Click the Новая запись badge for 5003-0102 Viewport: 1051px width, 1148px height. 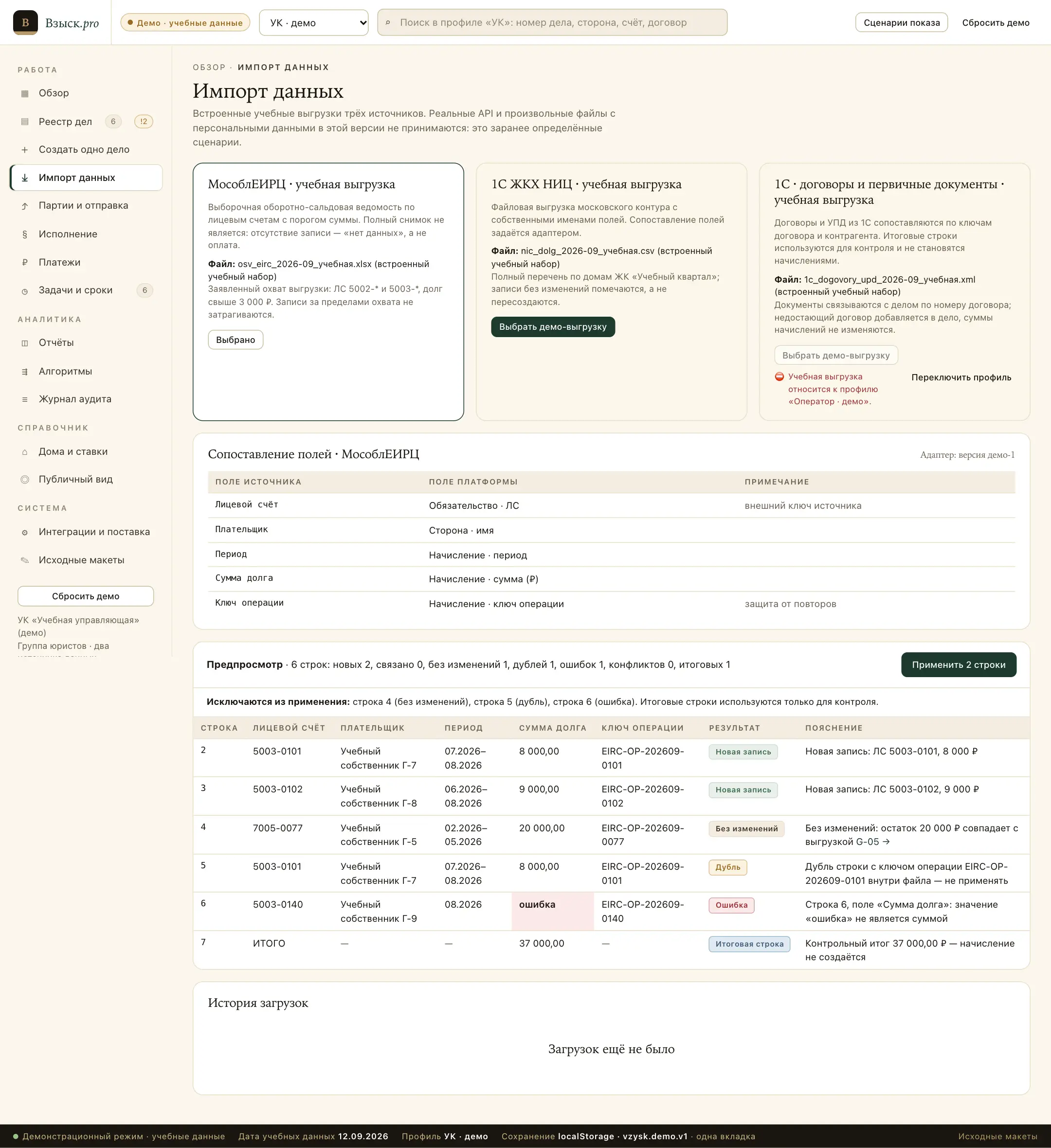coord(743,790)
